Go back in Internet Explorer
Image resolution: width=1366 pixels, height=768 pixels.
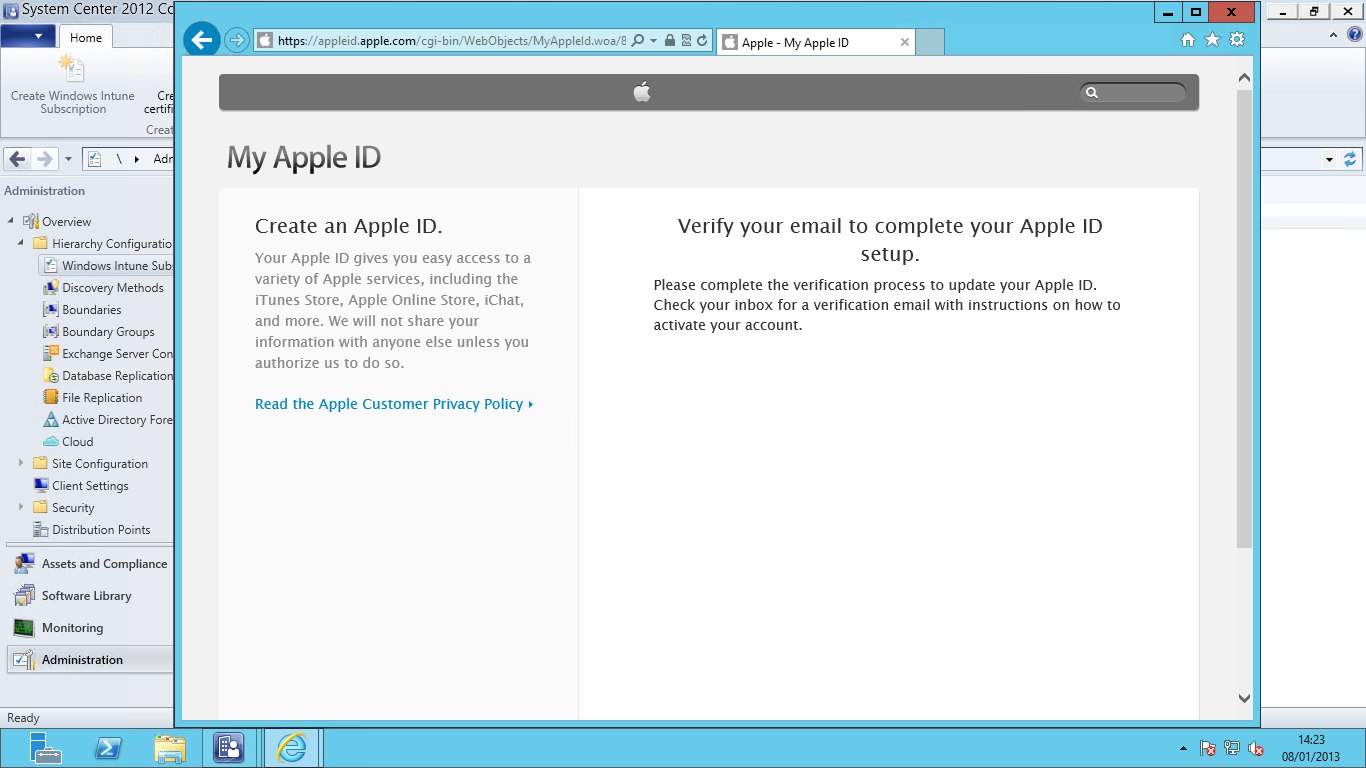pos(201,40)
